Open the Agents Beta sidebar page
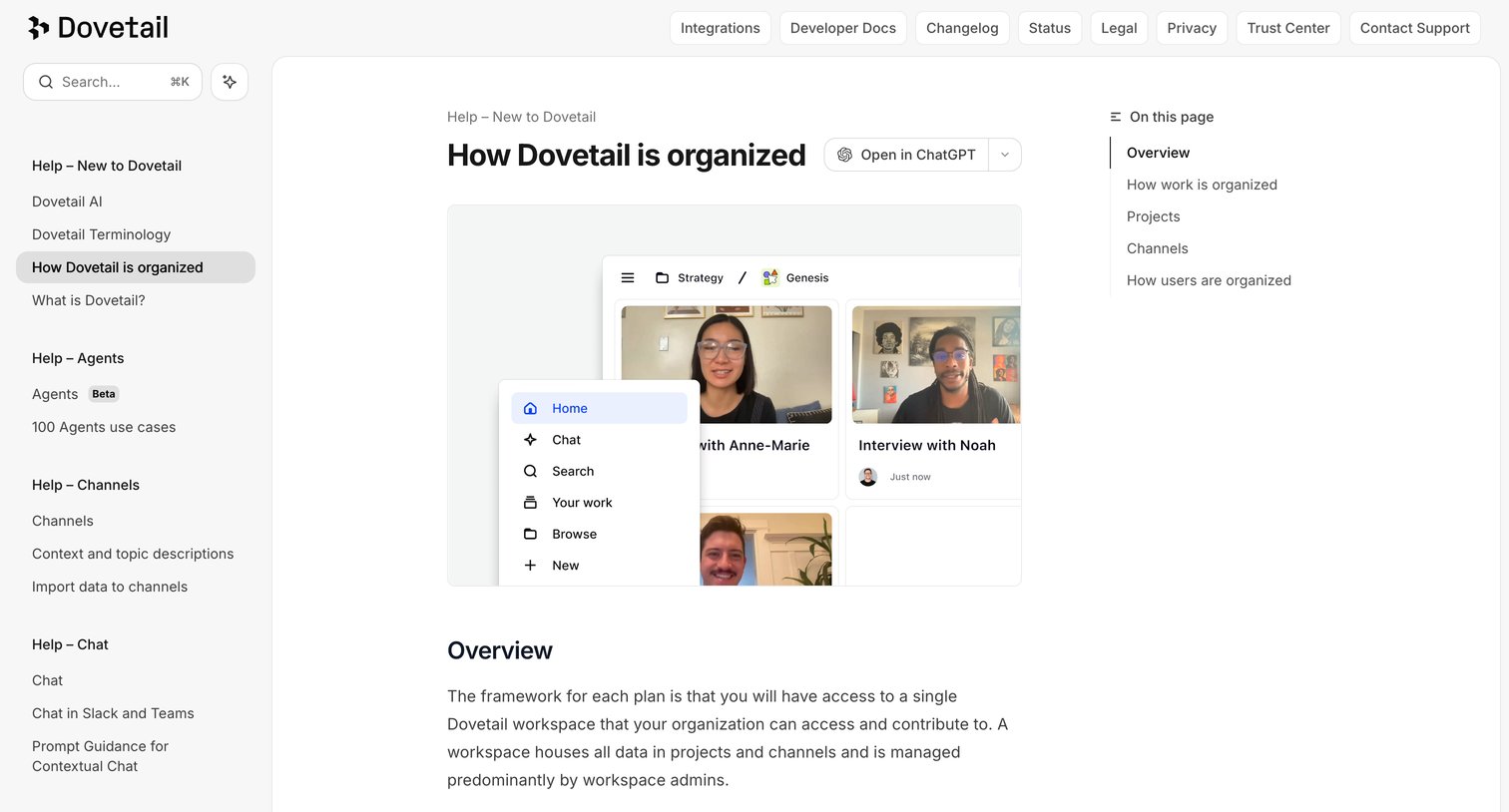Viewport: 1509px width, 812px height. (75, 394)
